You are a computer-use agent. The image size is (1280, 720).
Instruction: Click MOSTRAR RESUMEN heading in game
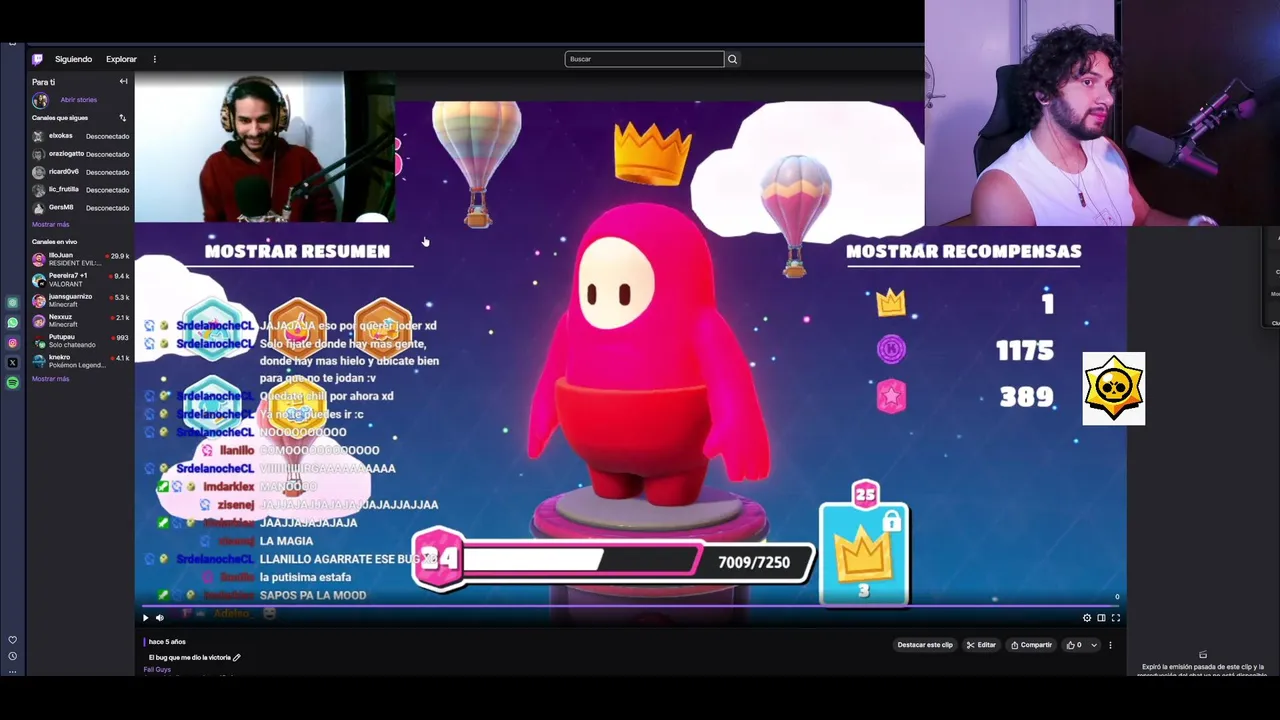[297, 251]
